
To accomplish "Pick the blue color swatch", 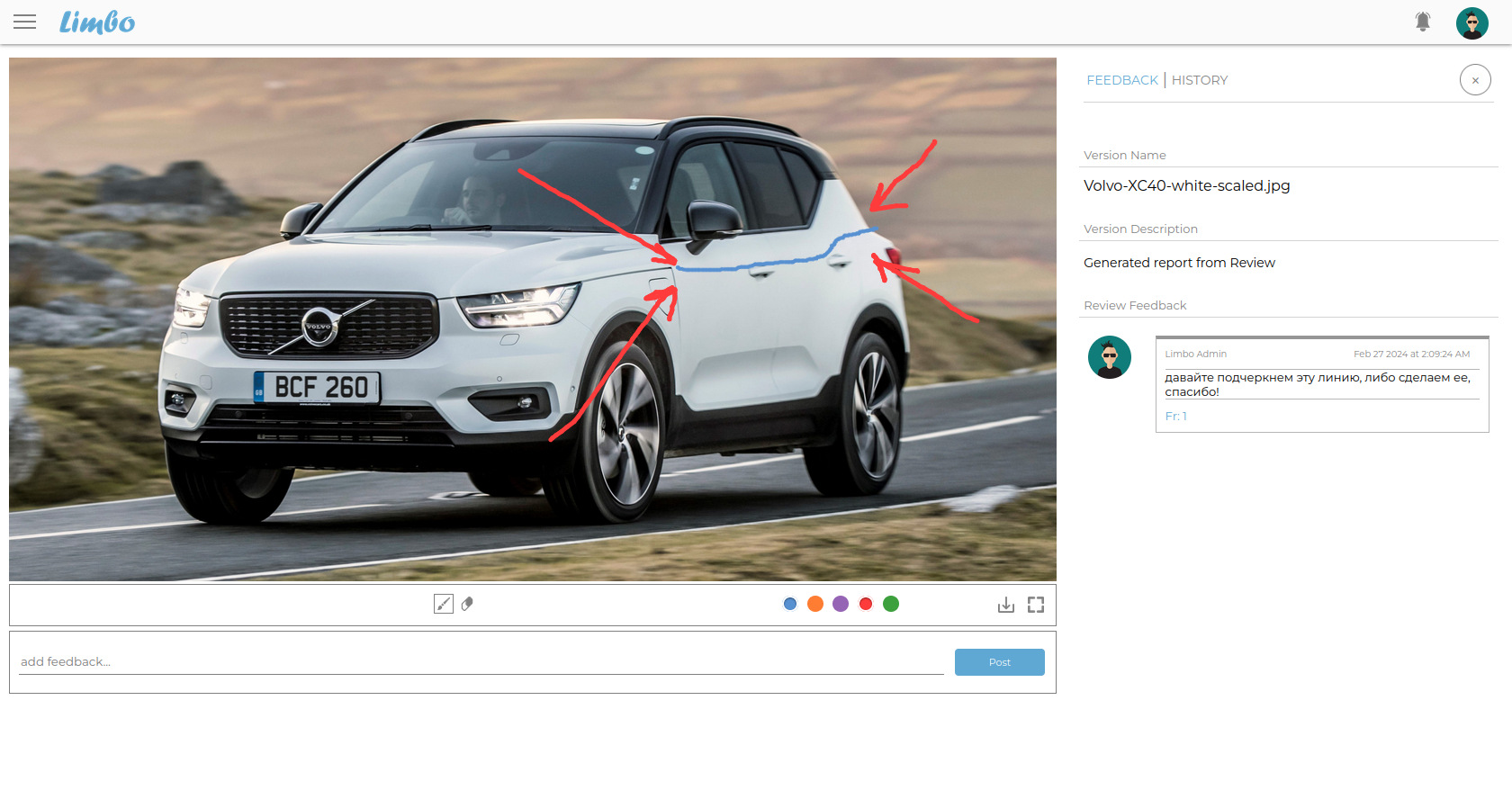I will click(790, 604).
